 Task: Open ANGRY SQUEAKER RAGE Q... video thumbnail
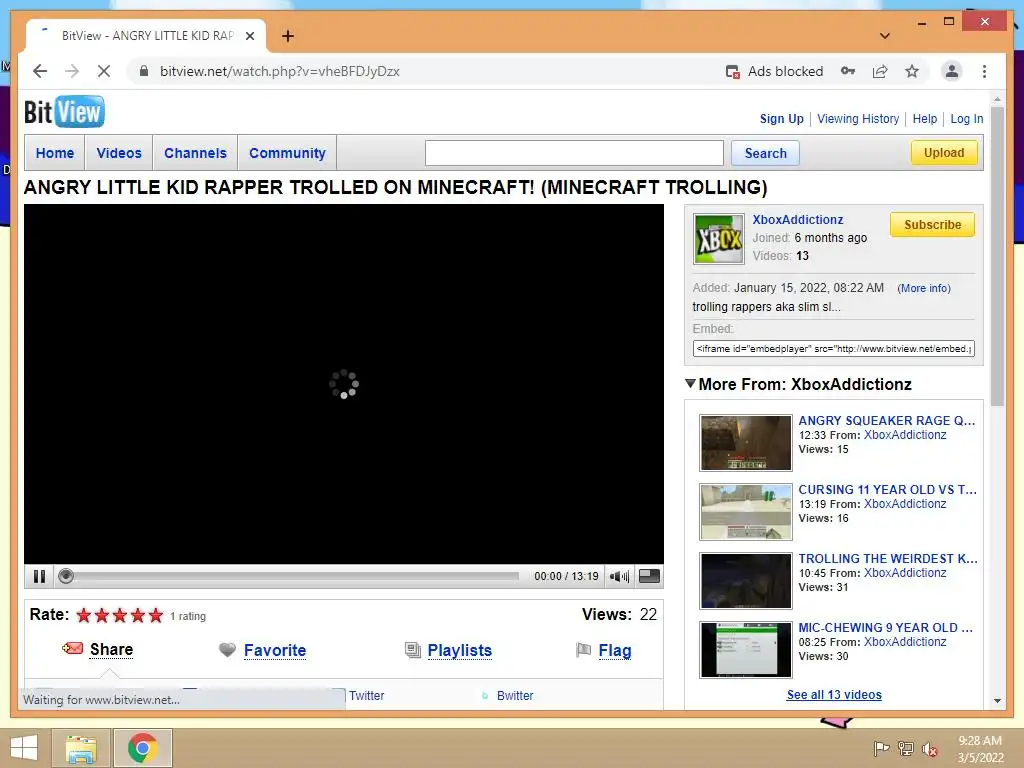pos(745,443)
